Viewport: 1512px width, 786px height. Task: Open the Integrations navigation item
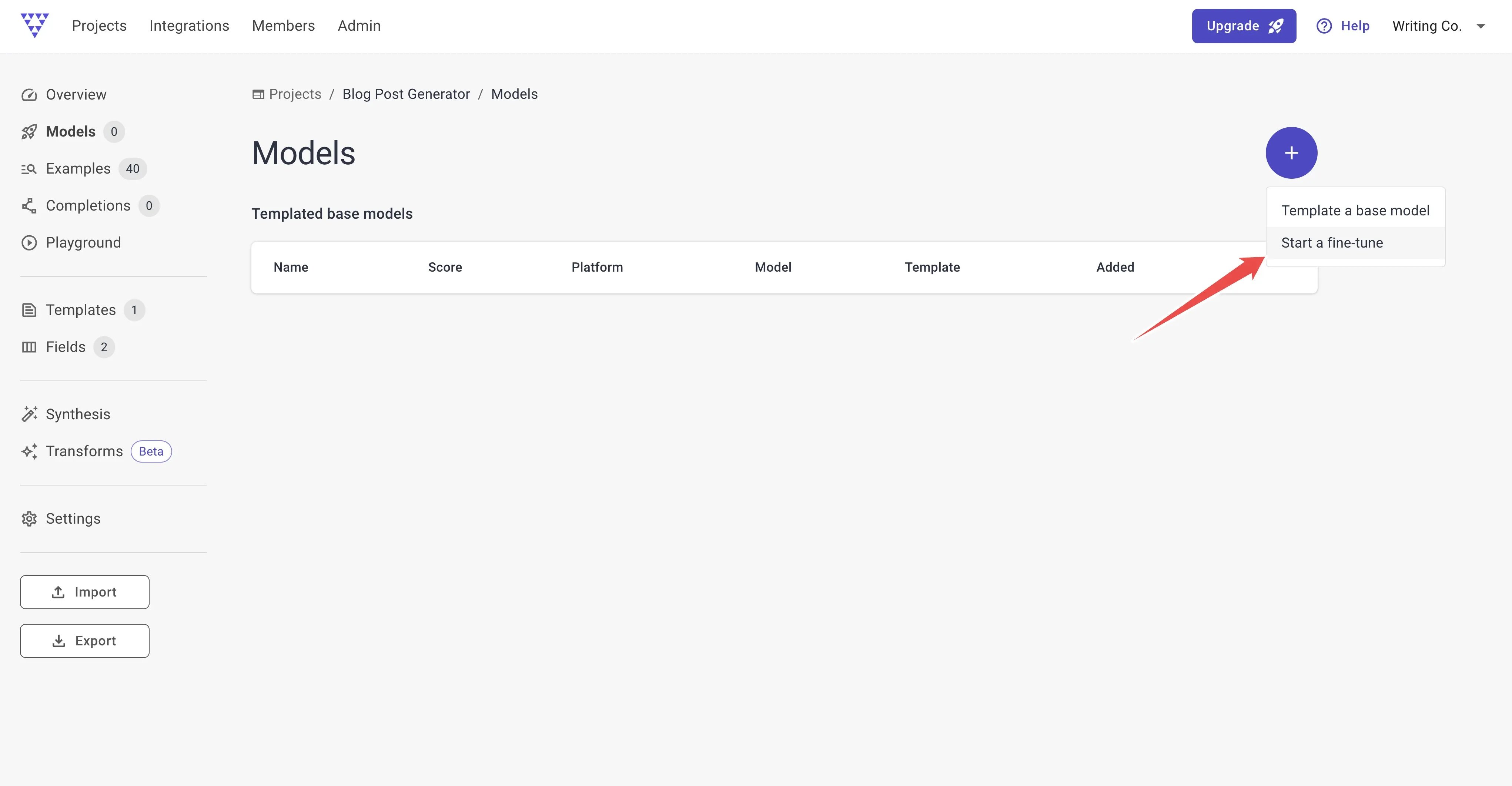pos(189,26)
